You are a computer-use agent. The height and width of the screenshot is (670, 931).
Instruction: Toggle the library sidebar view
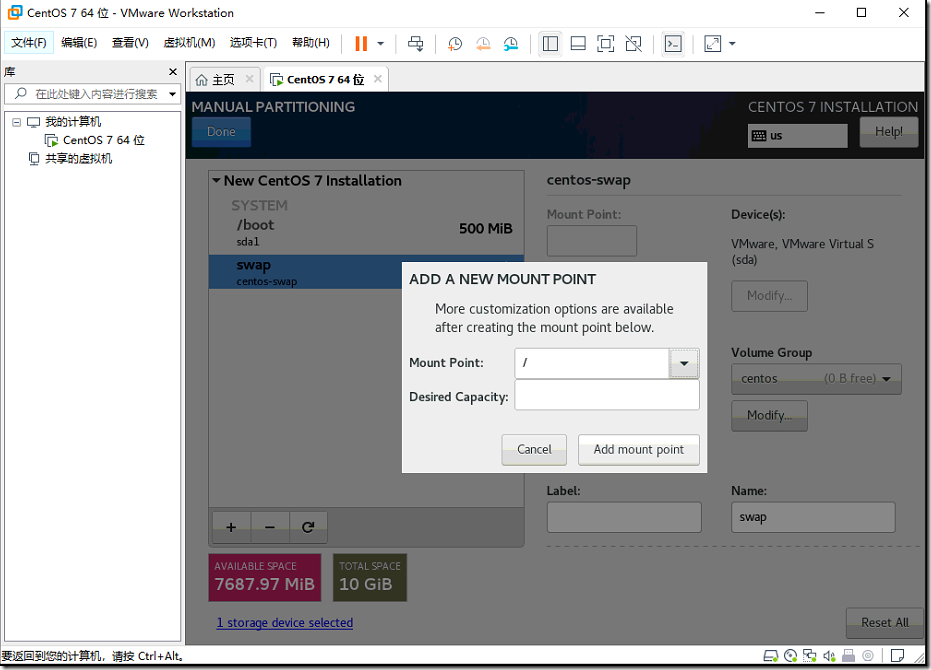pyautogui.click(x=550, y=43)
